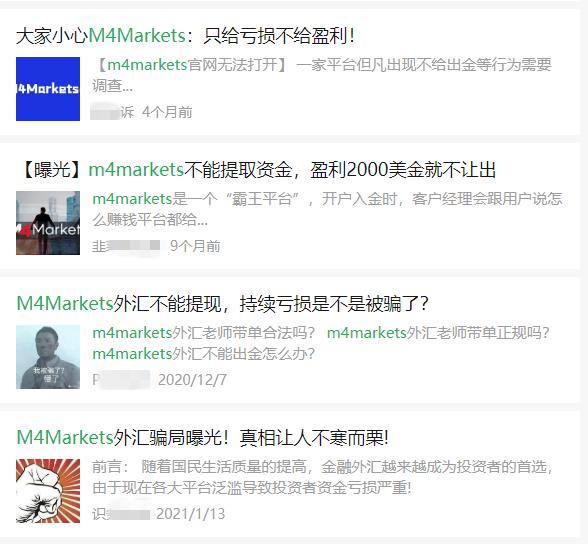Viewport: 588px width, 544px height.
Task: Click the snippet starting with '前言：随着国民生活质量'
Action: (323, 477)
